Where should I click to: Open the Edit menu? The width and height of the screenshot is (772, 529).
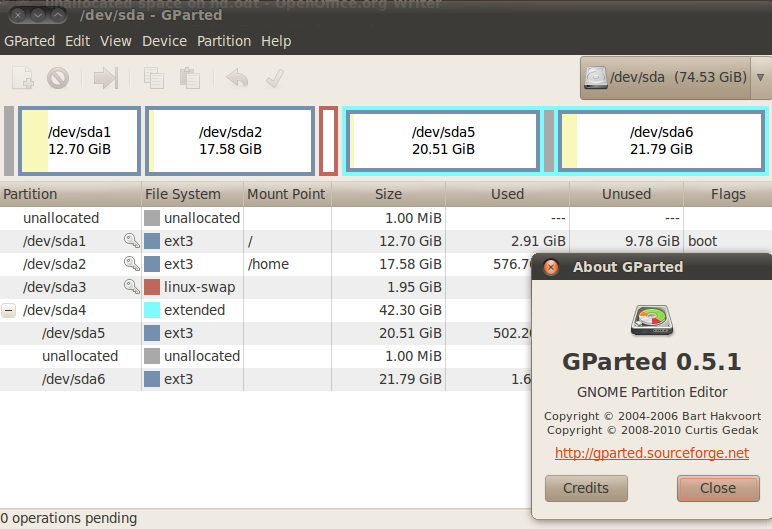[77, 41]
